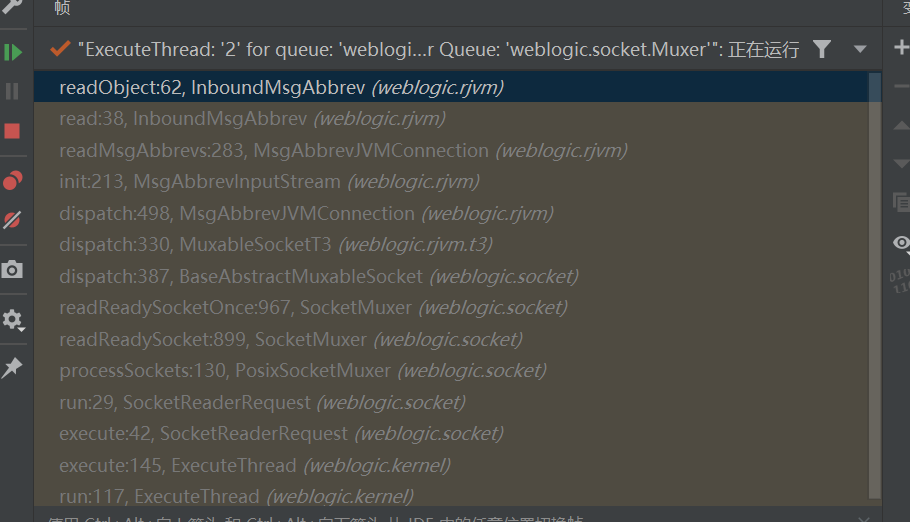The image size is (910, 522).
Task: Open the thread selector dropdown arrow
Action: (860, 49)
